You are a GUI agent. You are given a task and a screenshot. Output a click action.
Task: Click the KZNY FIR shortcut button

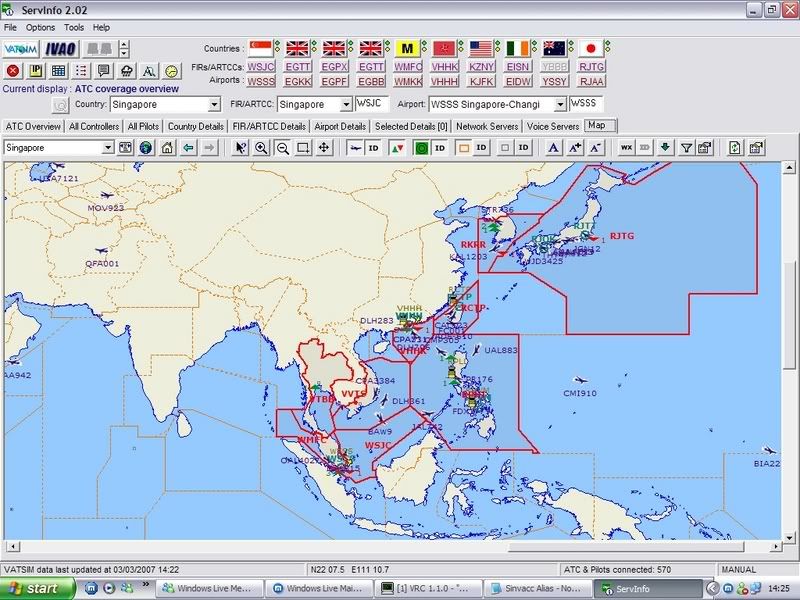click(x=482, y=66)
